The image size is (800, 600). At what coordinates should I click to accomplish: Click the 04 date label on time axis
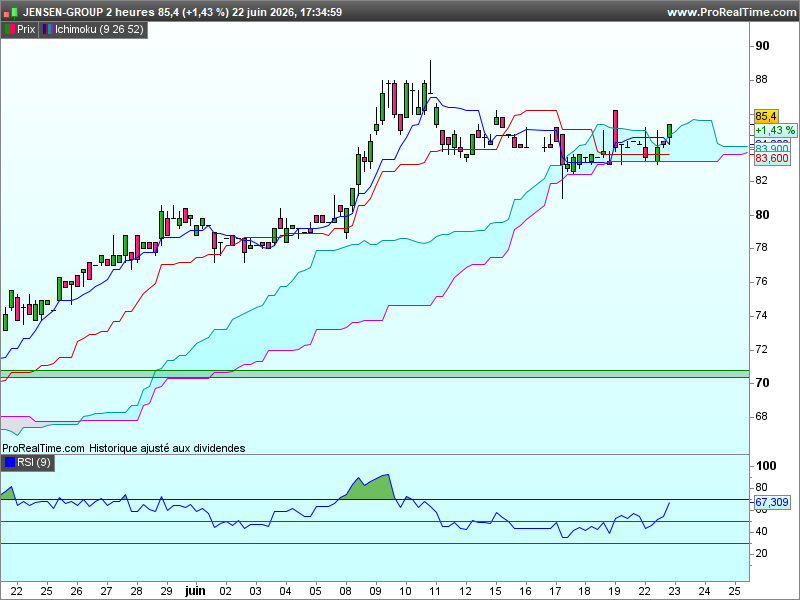(x=286, y=592)
